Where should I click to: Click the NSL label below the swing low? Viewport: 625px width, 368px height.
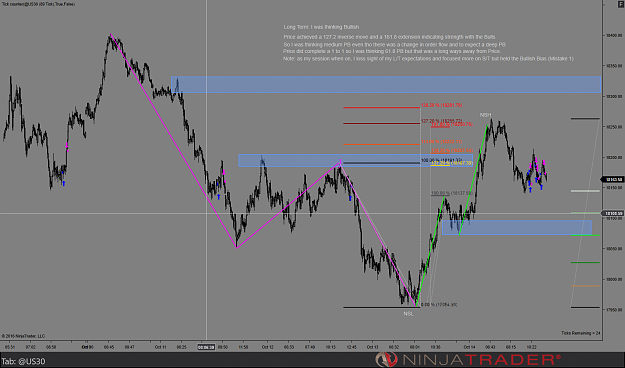click(x=408, y=314)
